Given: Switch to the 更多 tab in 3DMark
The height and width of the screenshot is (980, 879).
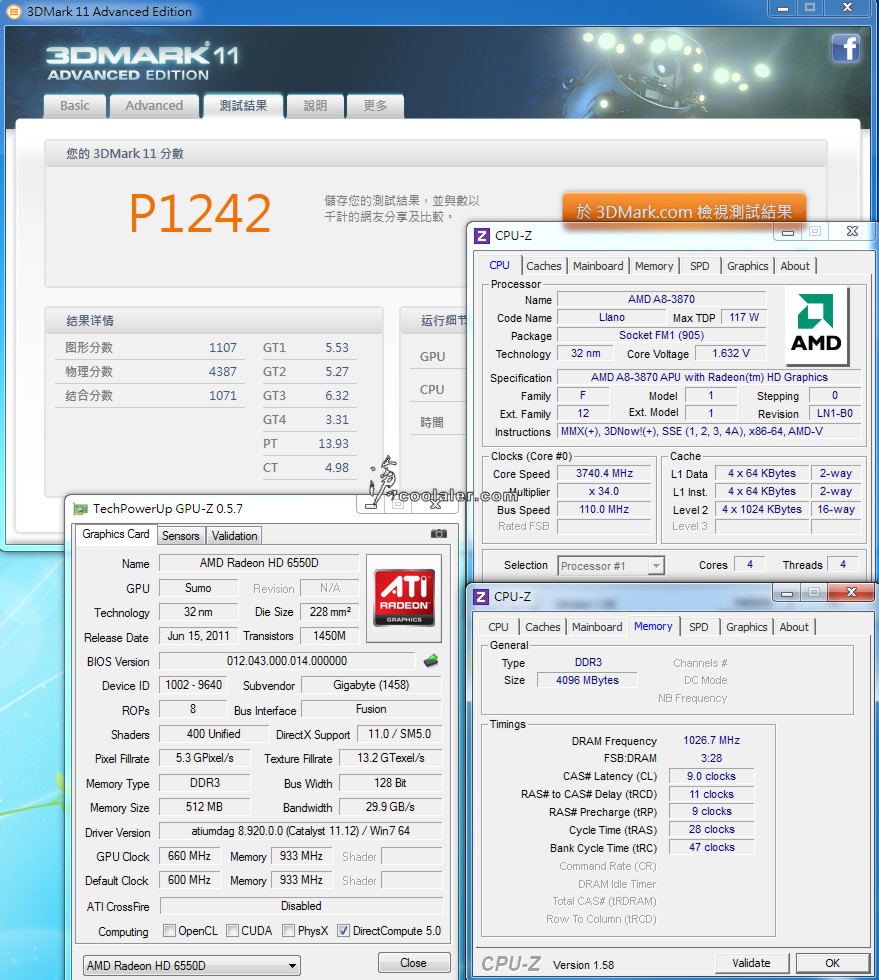Looking at the screenshot, I should click(375, 106).
